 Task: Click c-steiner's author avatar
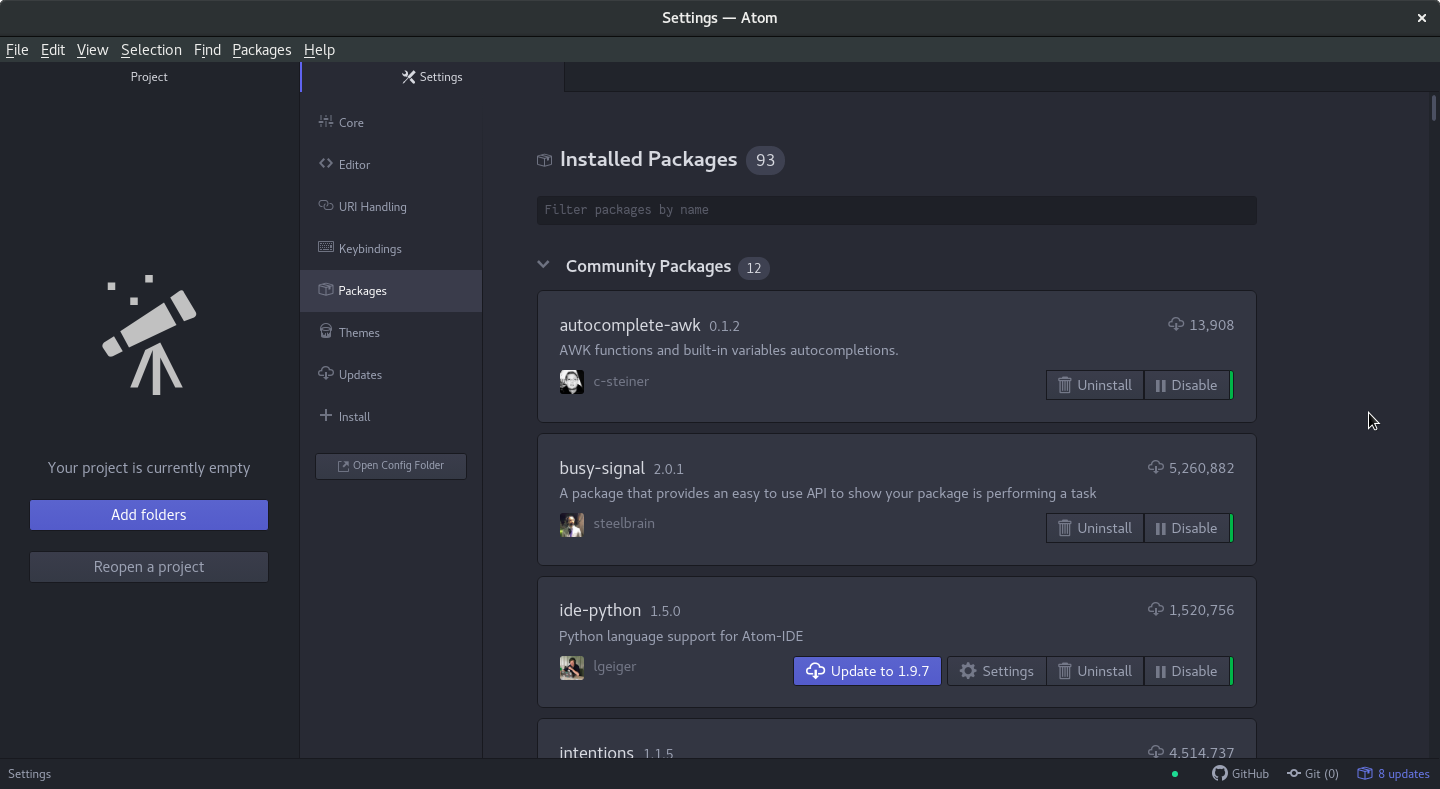(x=572, y=382)
